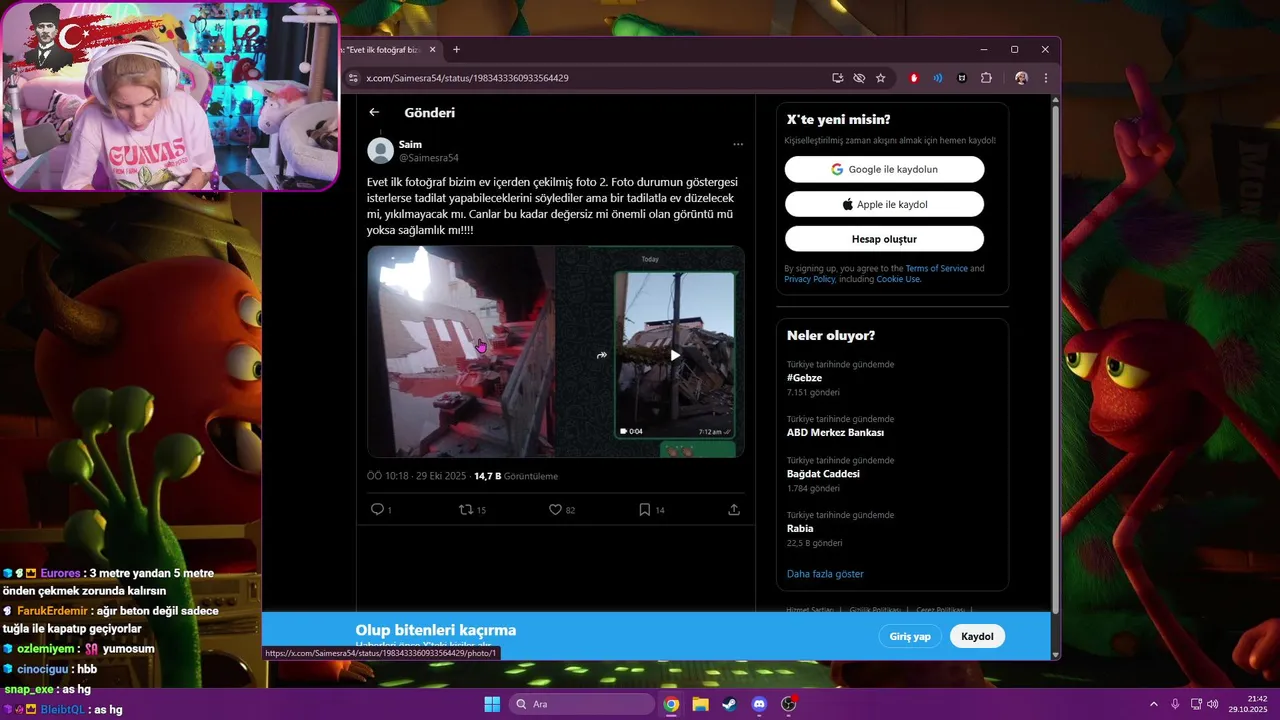Open the Cookie Use link
This screenshot has width=1280, height=720.
point(897,279)
